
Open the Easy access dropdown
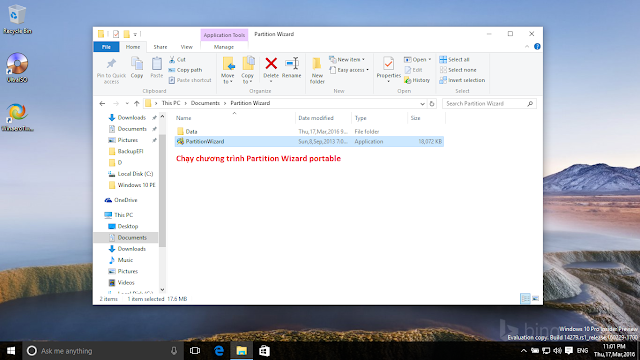pos(349,70)
